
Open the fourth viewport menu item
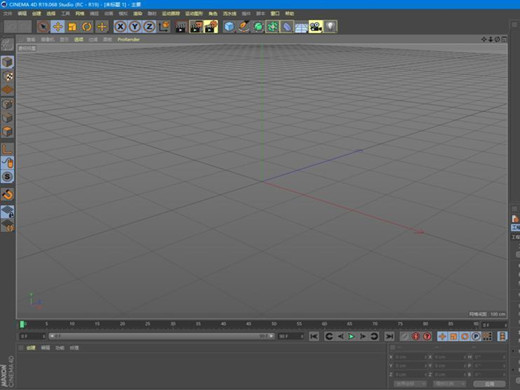(x=79, y=39)
